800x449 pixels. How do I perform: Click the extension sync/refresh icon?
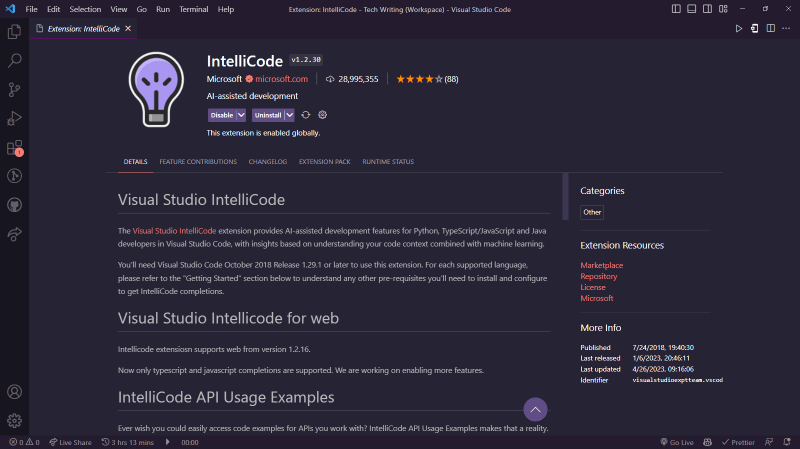[306, 115]
